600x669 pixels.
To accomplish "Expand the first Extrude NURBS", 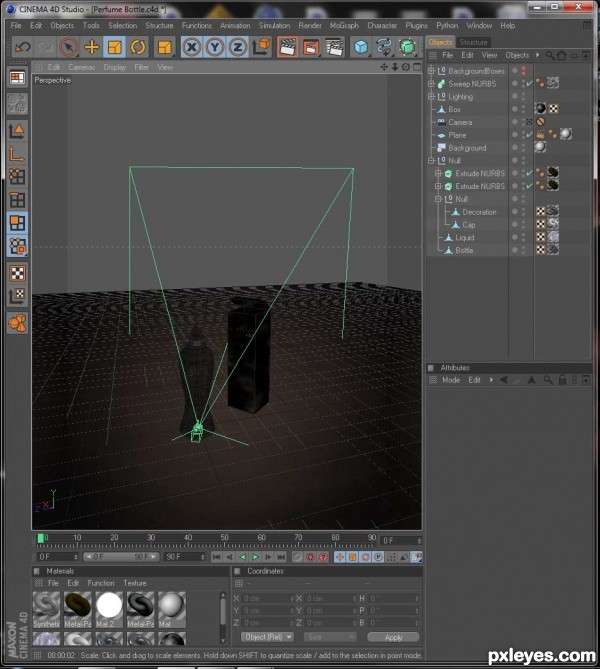I will (x=438, y=173).
